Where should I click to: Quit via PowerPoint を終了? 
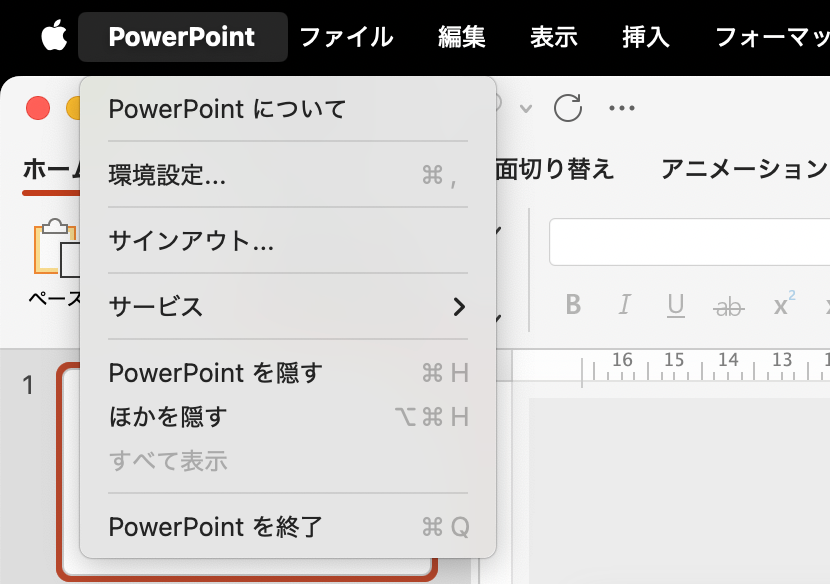(288, 527)
